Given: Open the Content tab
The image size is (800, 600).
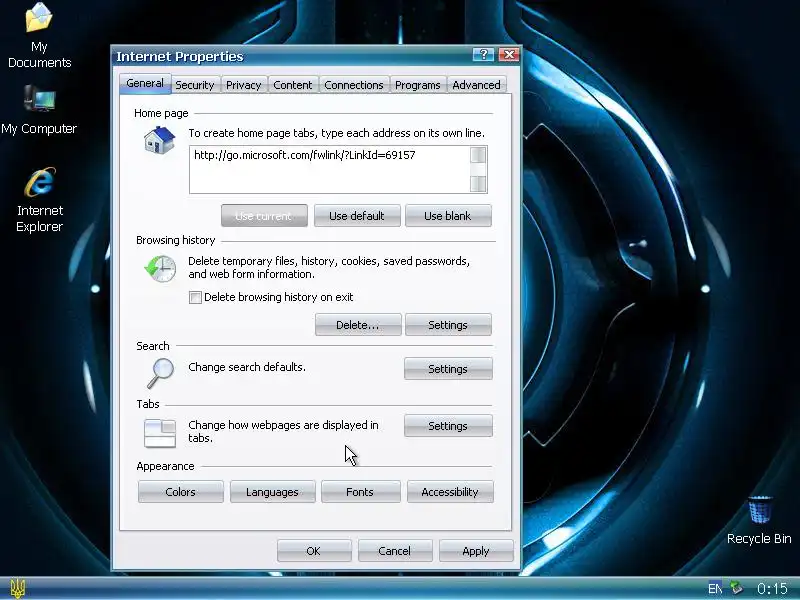Looking at the screenshot, I should pyautogui.click(x=292, y=85).
